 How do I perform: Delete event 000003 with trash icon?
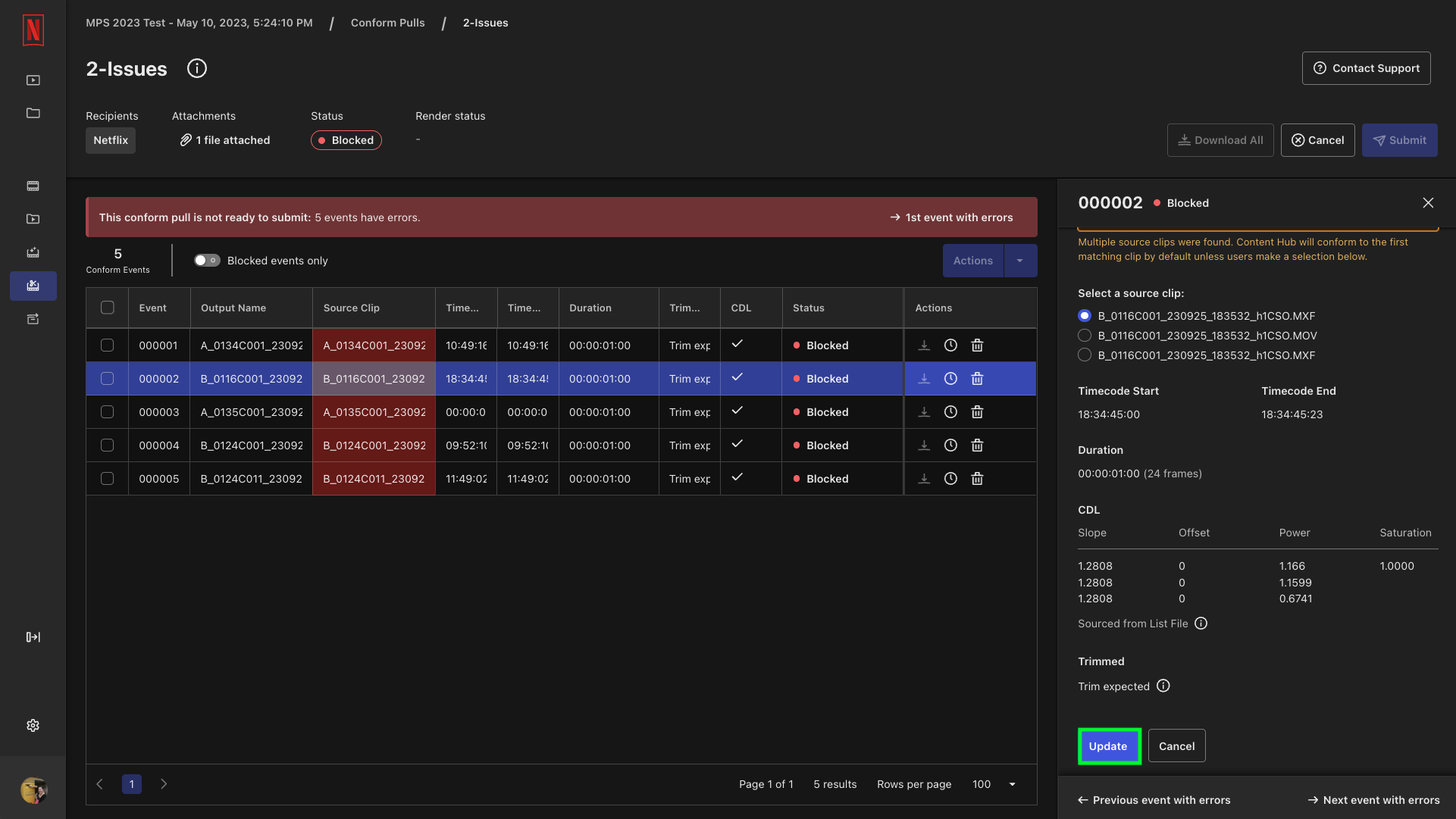(x=977, y=412)
